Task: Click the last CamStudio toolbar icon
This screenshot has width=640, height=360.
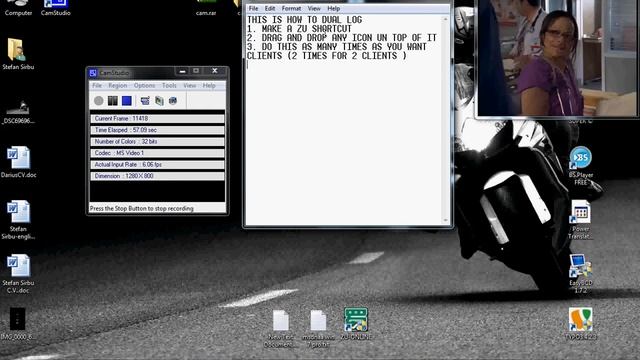Action: coord(173,100)
